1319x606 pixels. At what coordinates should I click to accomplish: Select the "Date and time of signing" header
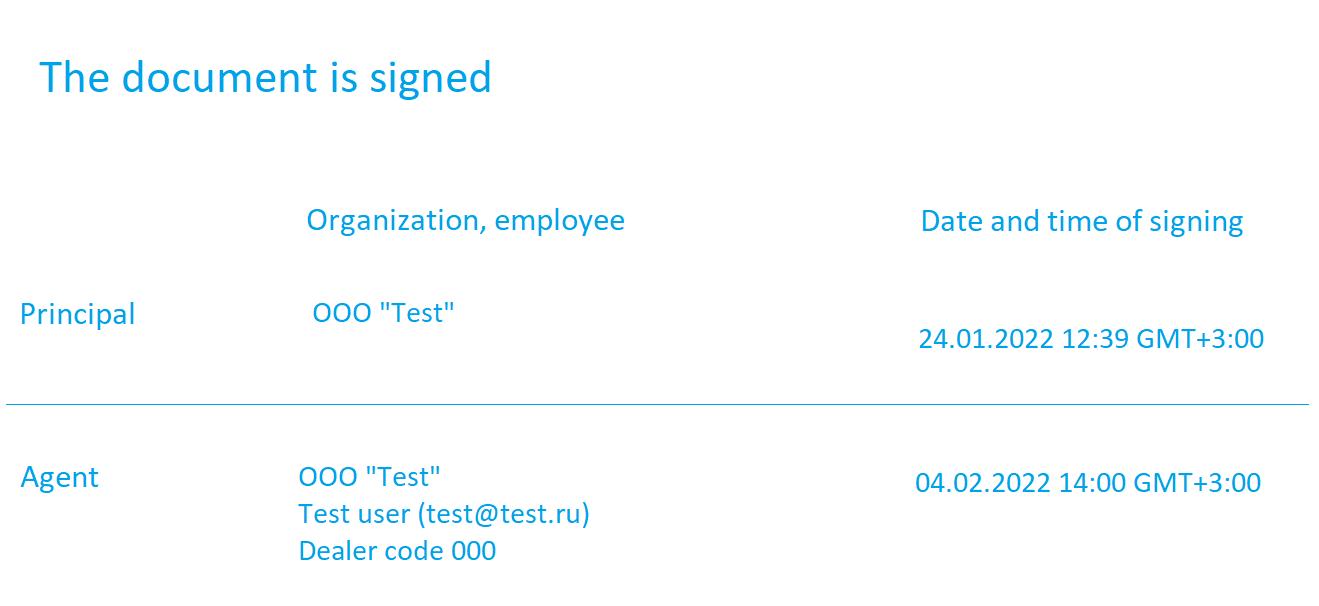click(x=1082, y=221)
